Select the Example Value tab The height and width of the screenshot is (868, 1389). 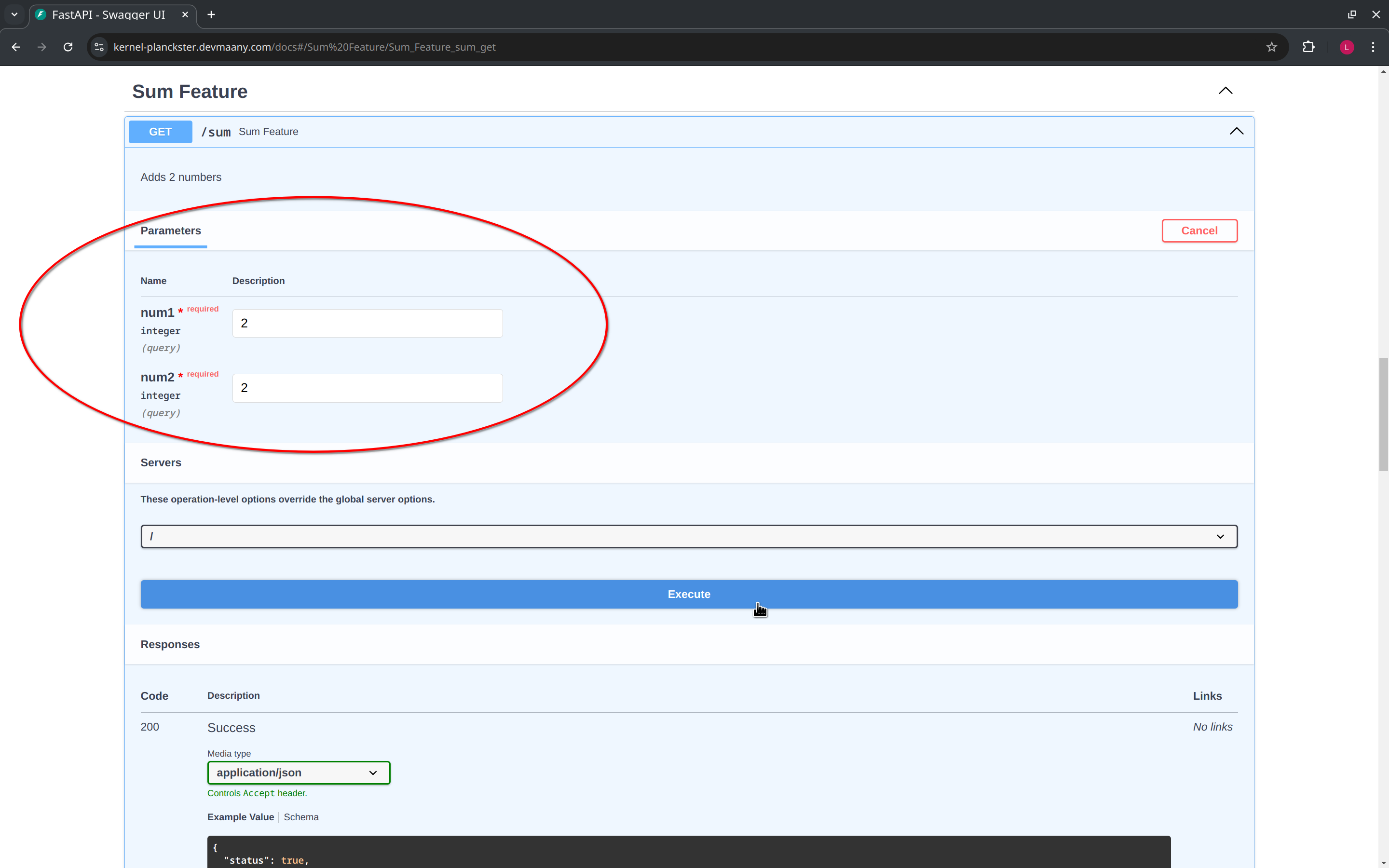pos(241,817)
